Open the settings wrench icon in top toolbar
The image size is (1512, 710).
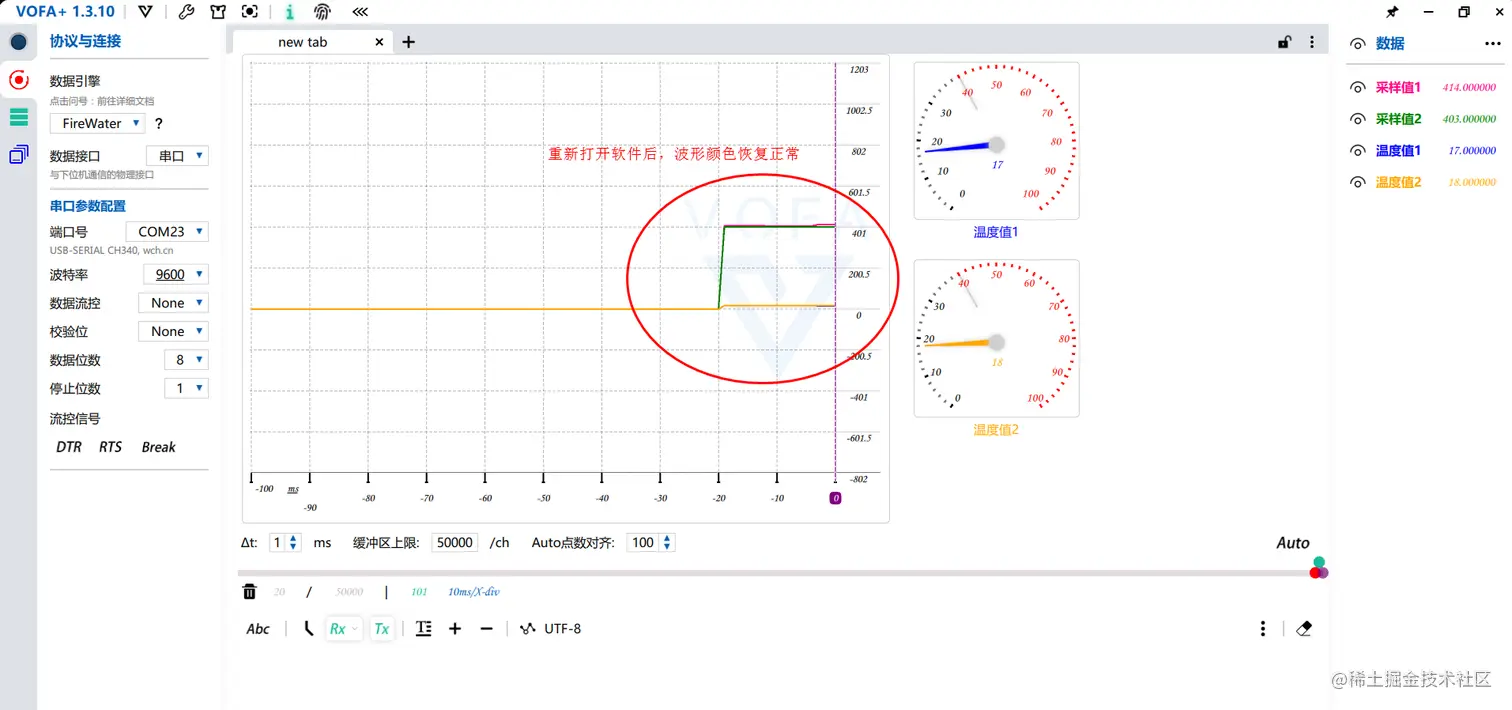[x=185, y=11]
